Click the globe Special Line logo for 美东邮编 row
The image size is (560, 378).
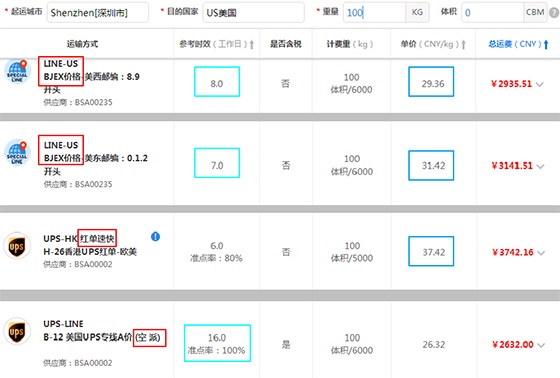click(x=17, y=153)
